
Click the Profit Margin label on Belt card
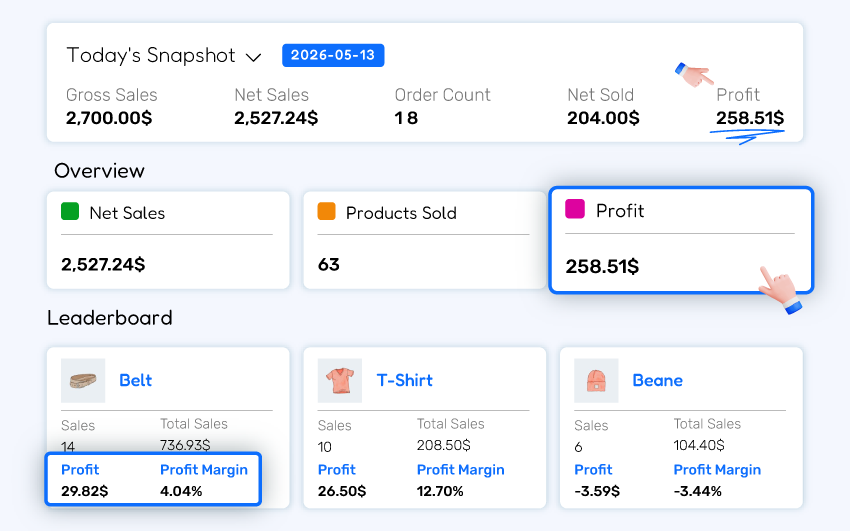[204, 470]
